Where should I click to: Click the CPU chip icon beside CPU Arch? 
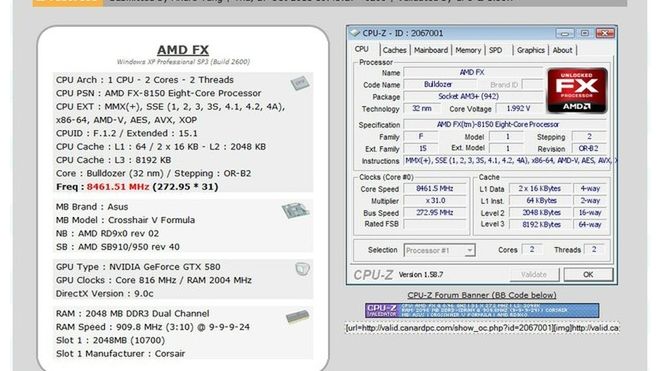point(300,83)
